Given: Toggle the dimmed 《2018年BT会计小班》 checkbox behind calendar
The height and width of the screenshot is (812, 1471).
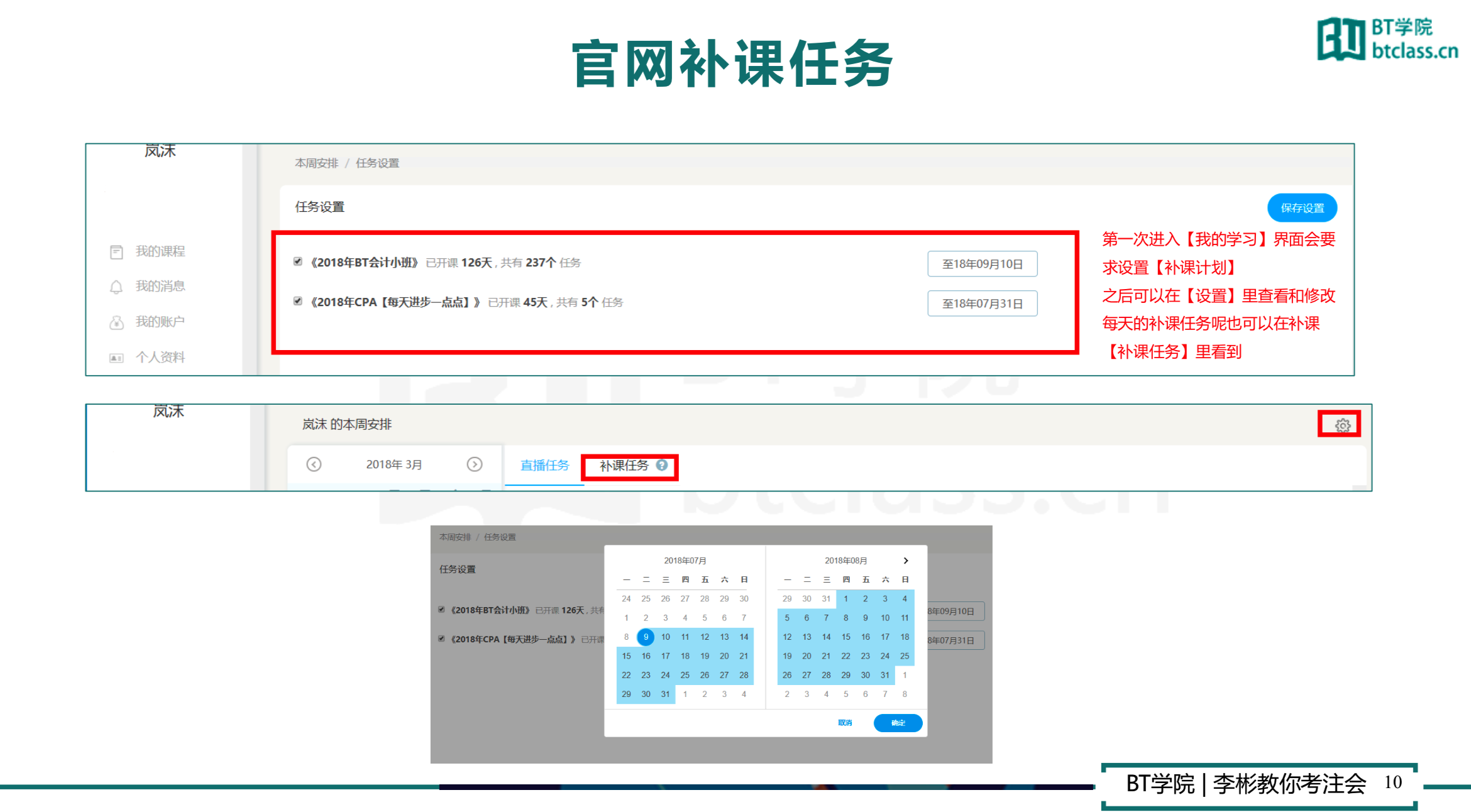Looking at the screenshot, I should pos(441,609).
